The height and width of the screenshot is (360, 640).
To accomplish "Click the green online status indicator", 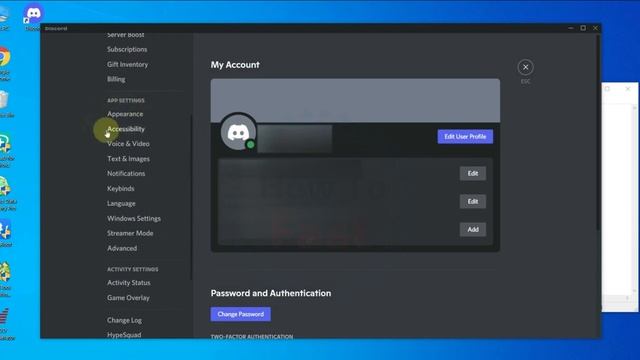I will pyautogui.click(x=251, y=144).
